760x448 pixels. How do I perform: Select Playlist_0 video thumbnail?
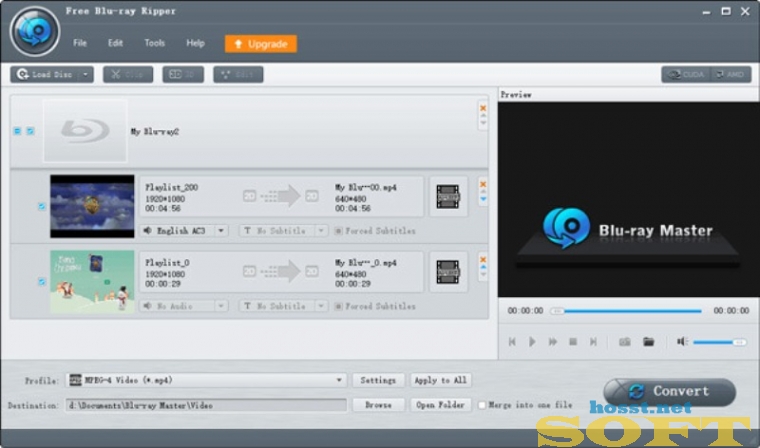(92, 281)
